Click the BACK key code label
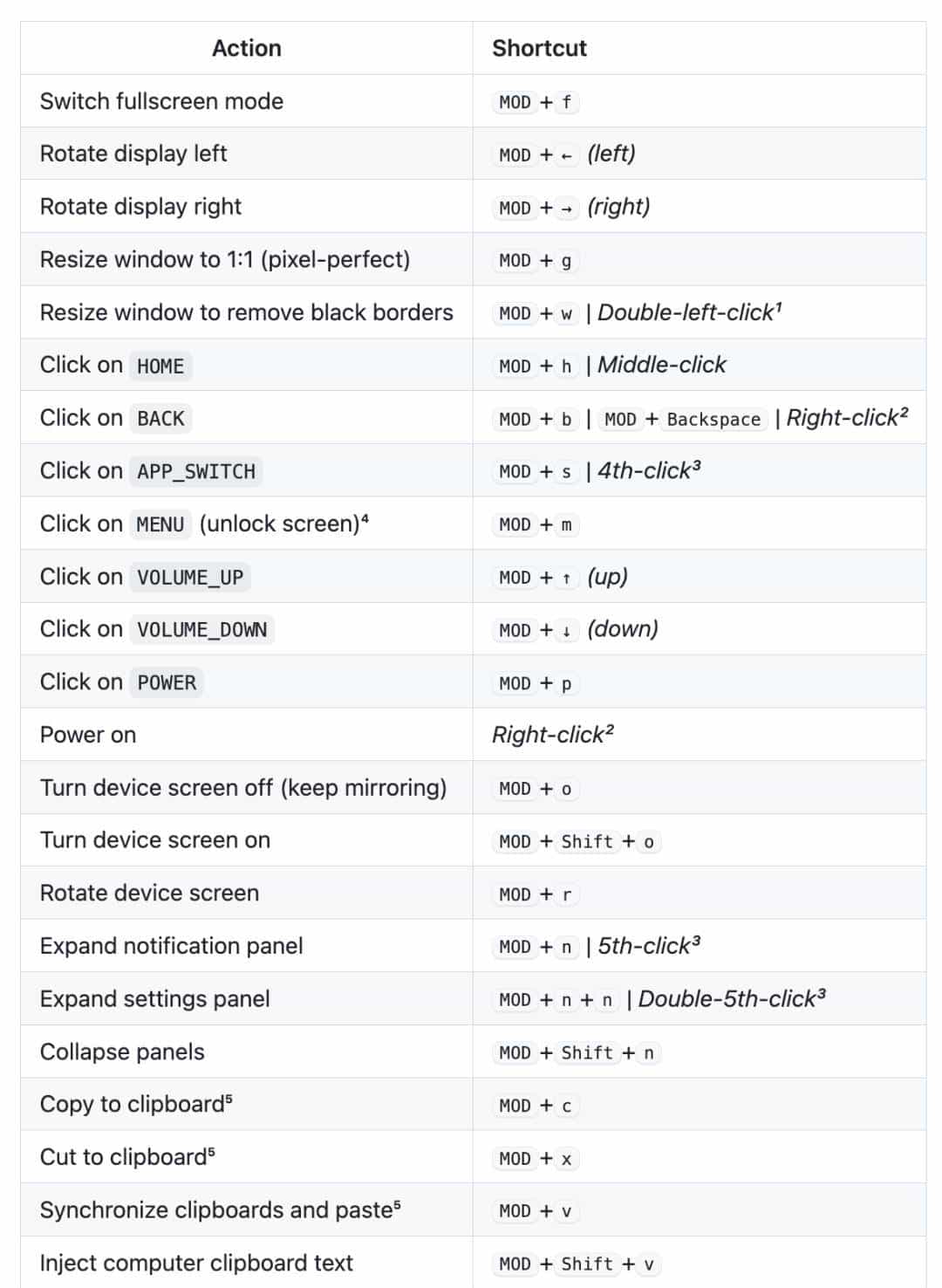 (x=160, y=419)
